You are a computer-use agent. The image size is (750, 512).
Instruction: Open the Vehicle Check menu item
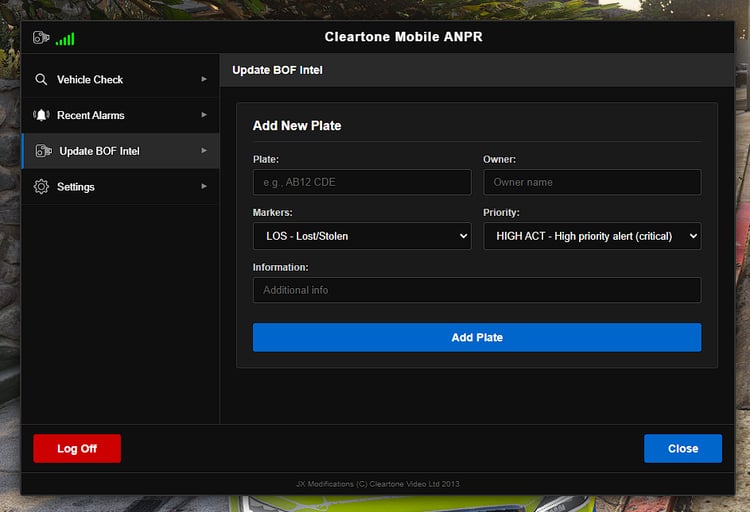(x=121, y=79)
